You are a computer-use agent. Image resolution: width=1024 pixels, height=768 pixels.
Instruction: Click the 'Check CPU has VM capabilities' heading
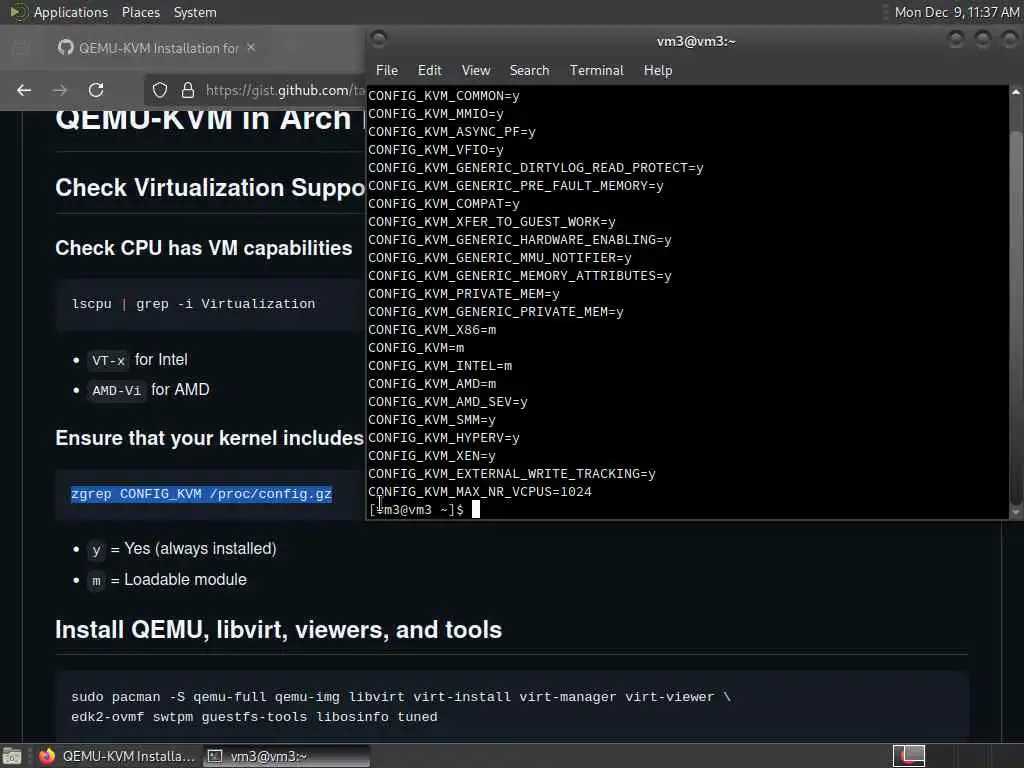coord(203,248)
